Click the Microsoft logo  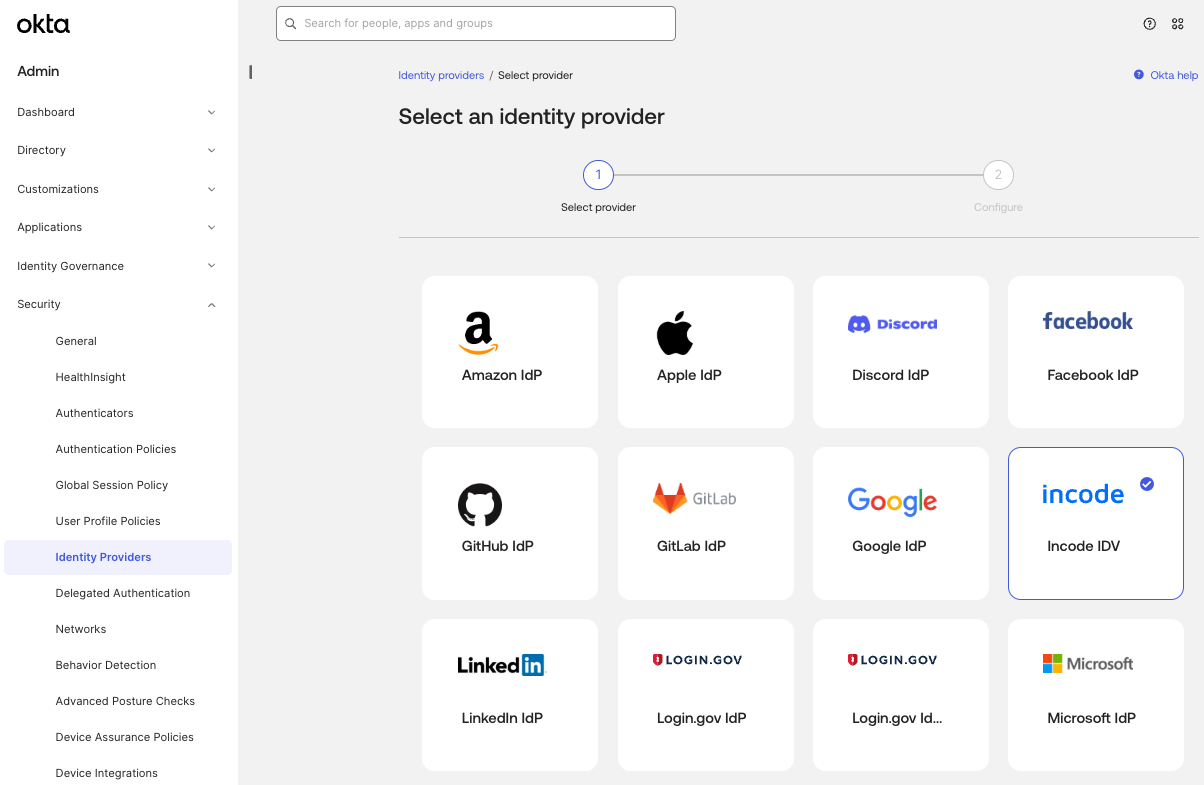click(x=1088, y=664)
